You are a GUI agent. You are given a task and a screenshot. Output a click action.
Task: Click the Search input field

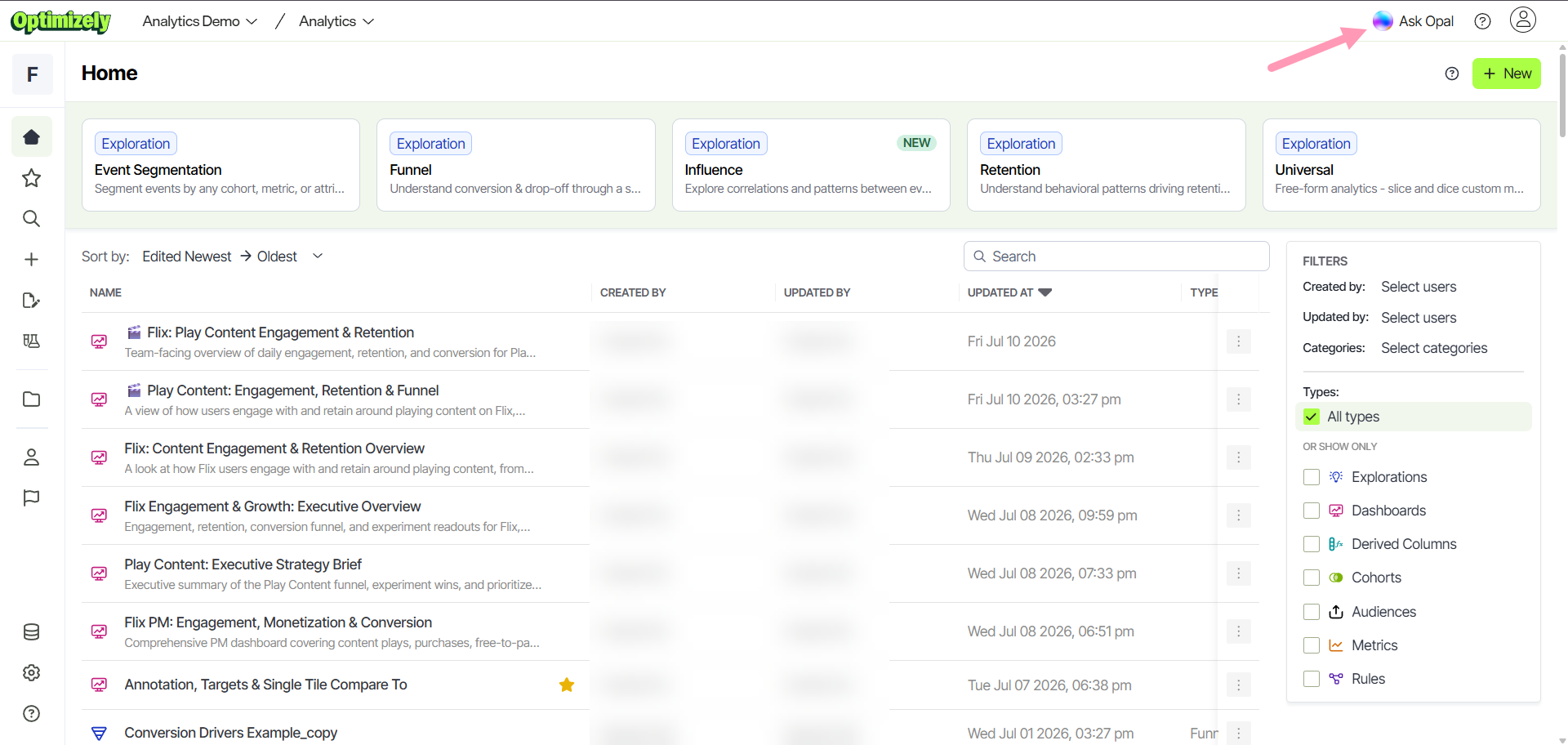1116,257
